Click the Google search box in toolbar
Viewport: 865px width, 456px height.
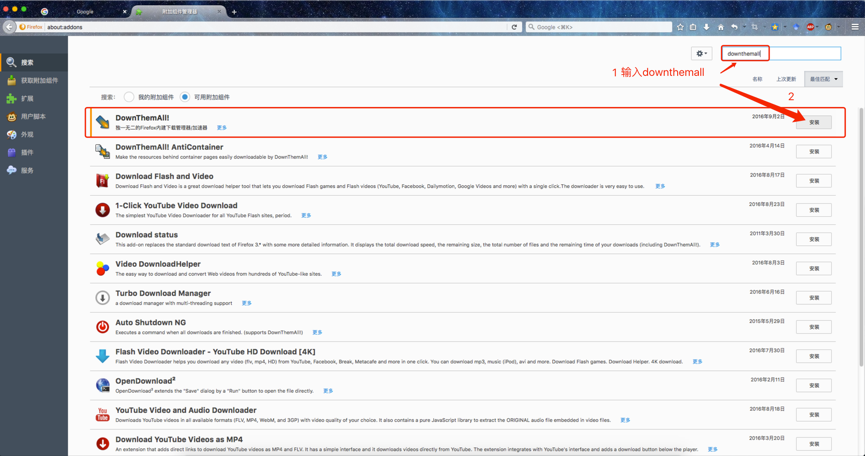click(599, 26)
